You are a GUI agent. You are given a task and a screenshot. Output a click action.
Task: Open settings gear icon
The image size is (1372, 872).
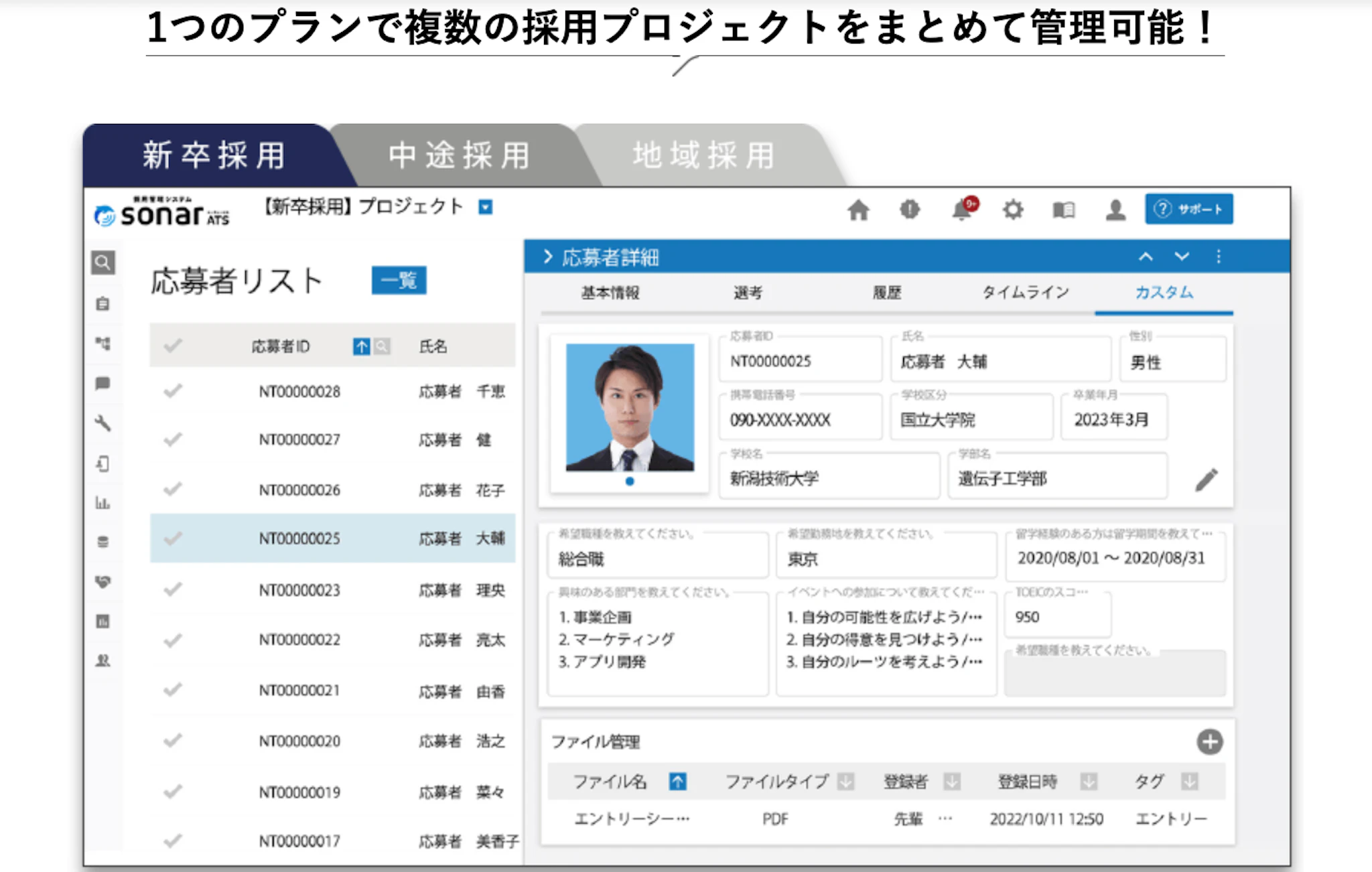1013,210
